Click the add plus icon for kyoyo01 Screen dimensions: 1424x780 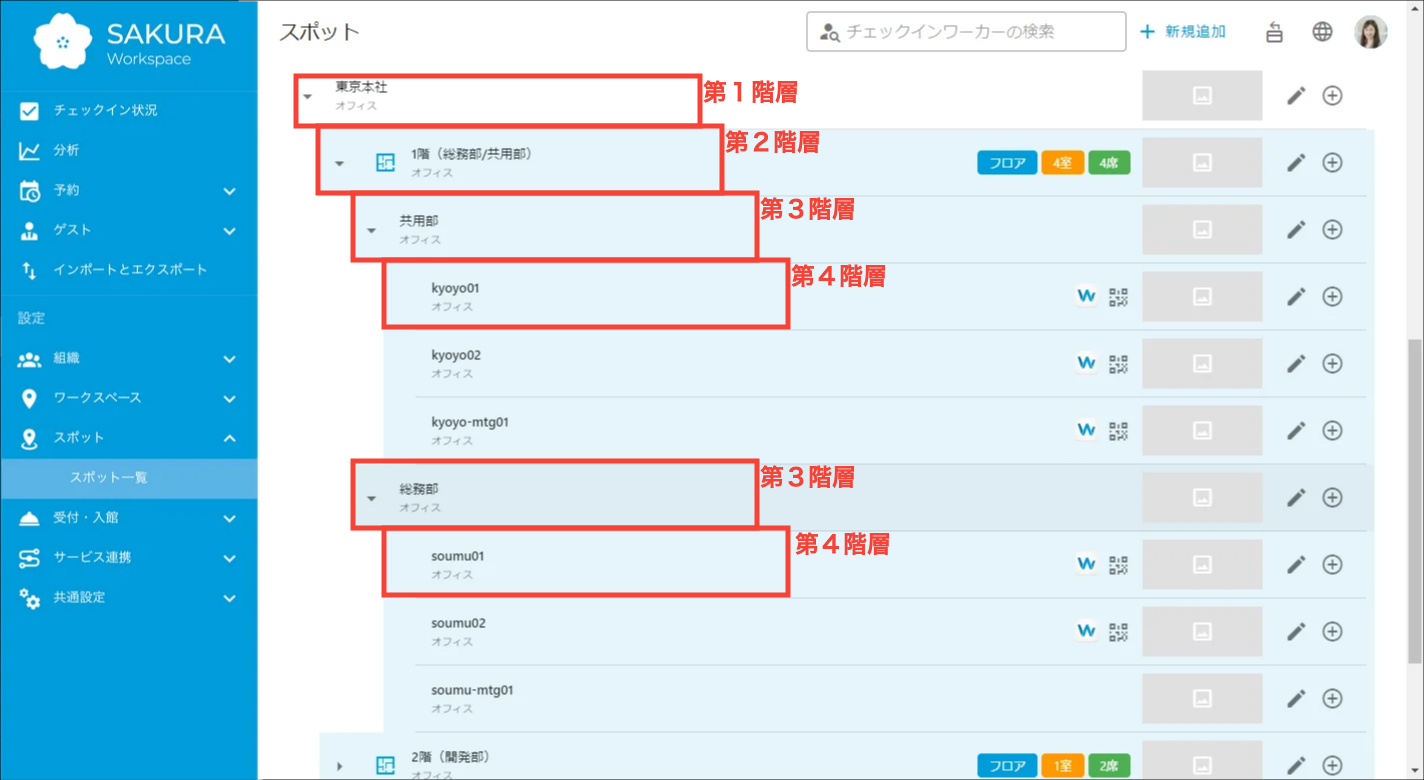click(x=1332, y=297)
